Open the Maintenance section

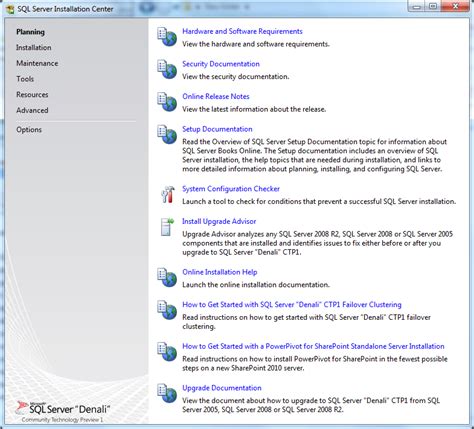tap(37, 63)
